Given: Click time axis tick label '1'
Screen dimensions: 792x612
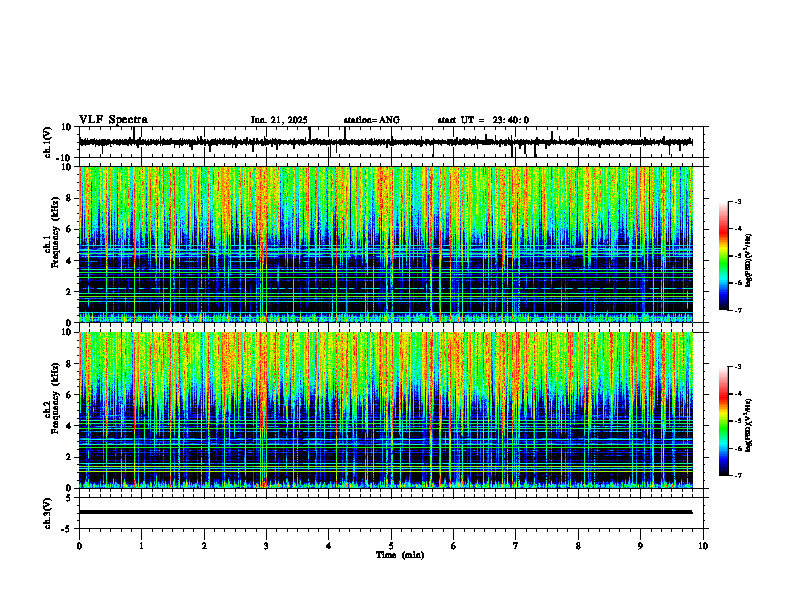Looking at the screenshot, I should coord(141,546).
